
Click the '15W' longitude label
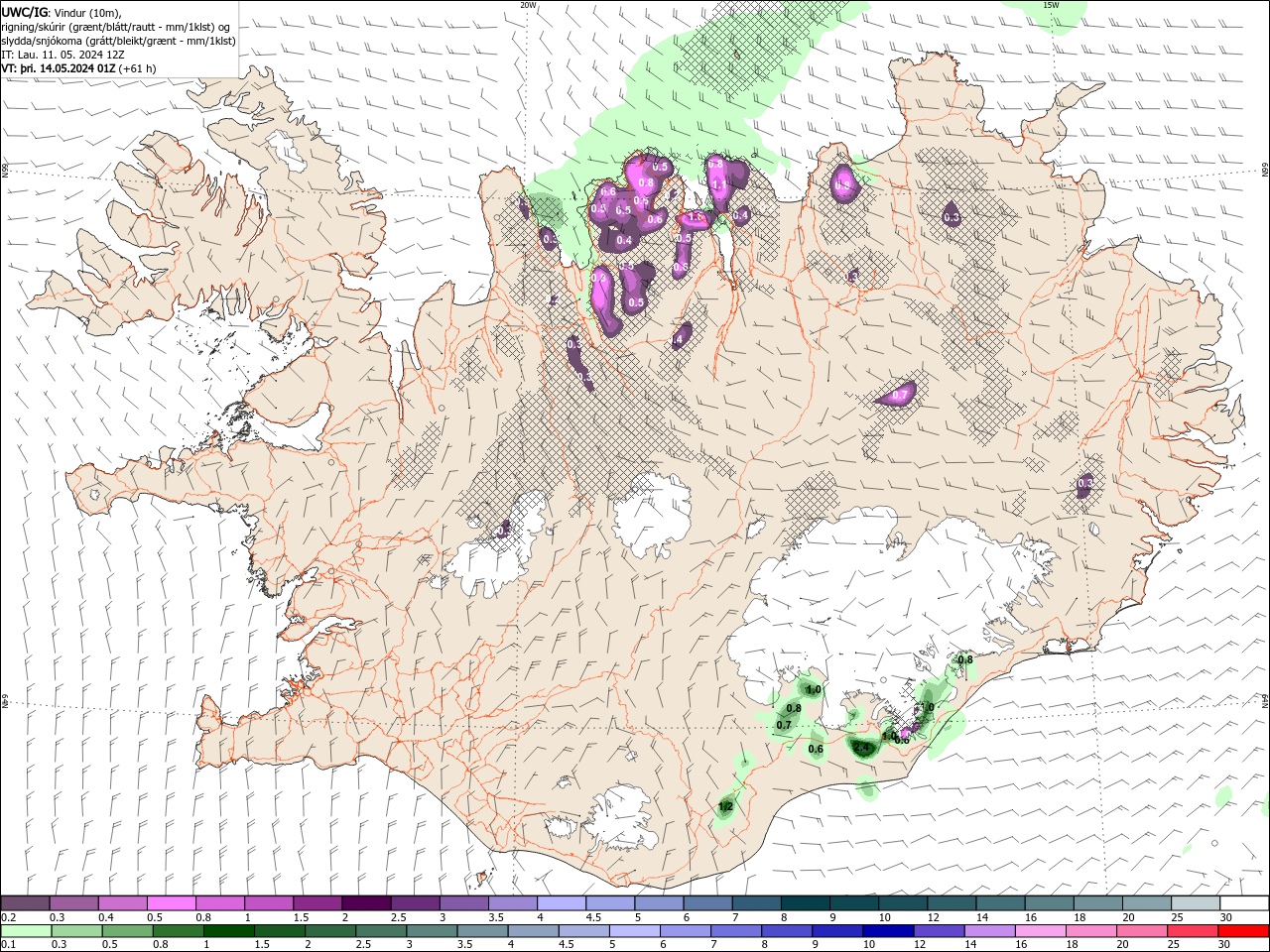[1051, 5]
